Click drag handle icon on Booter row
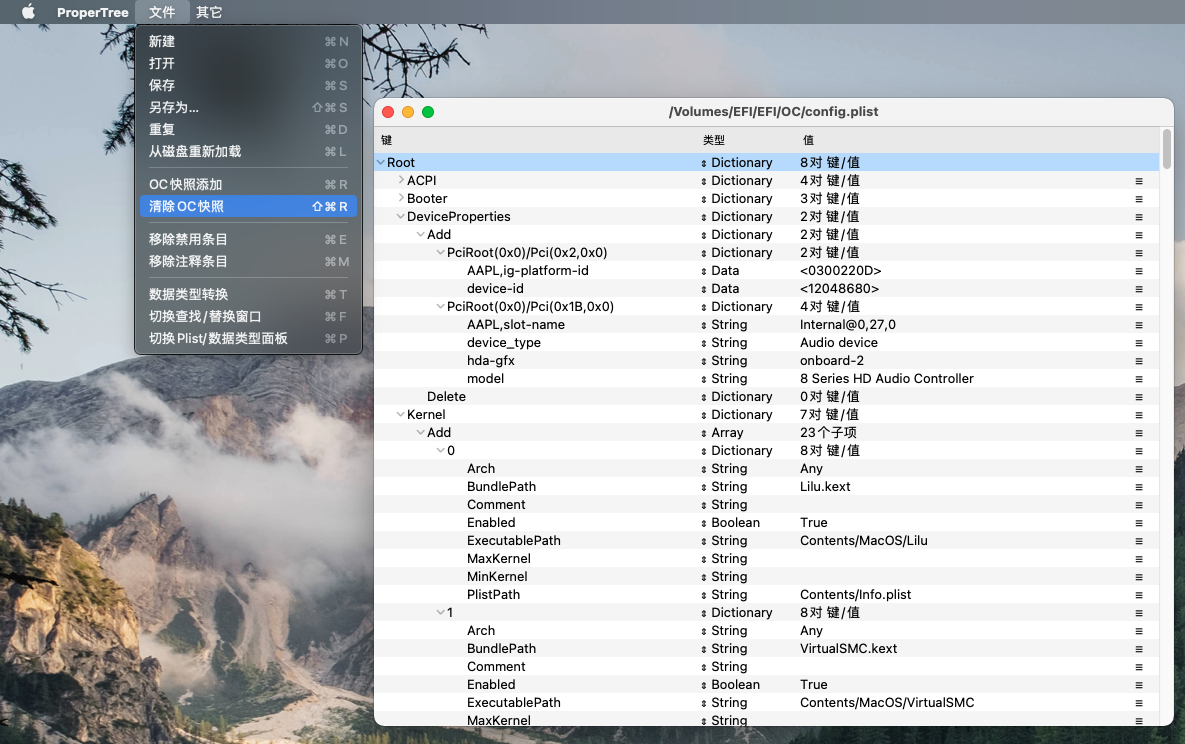Screen dimensions: 1185x744 click(1139, 199)
